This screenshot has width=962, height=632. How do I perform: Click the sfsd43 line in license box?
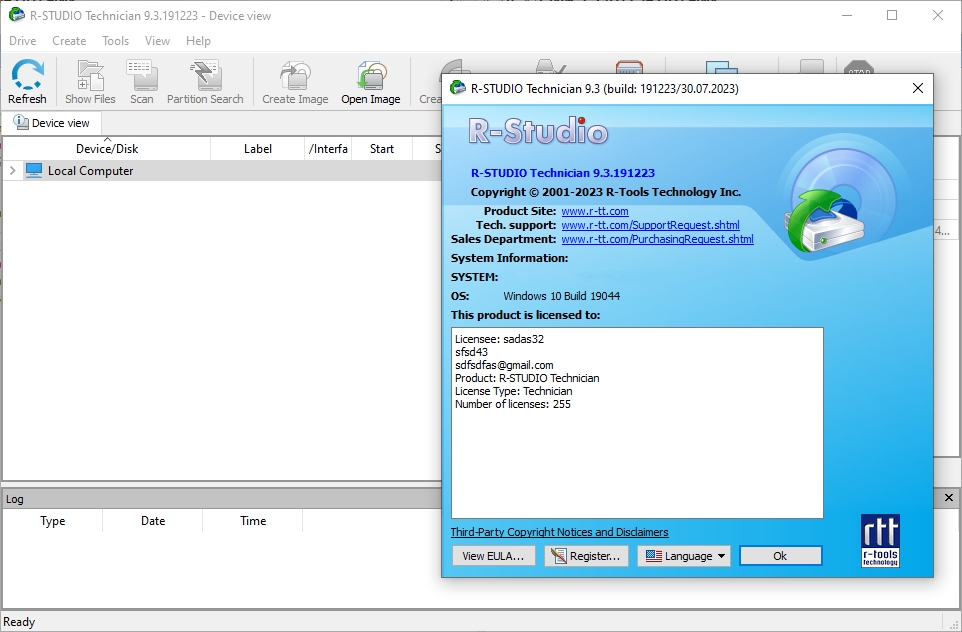click(x=471, y=352)
